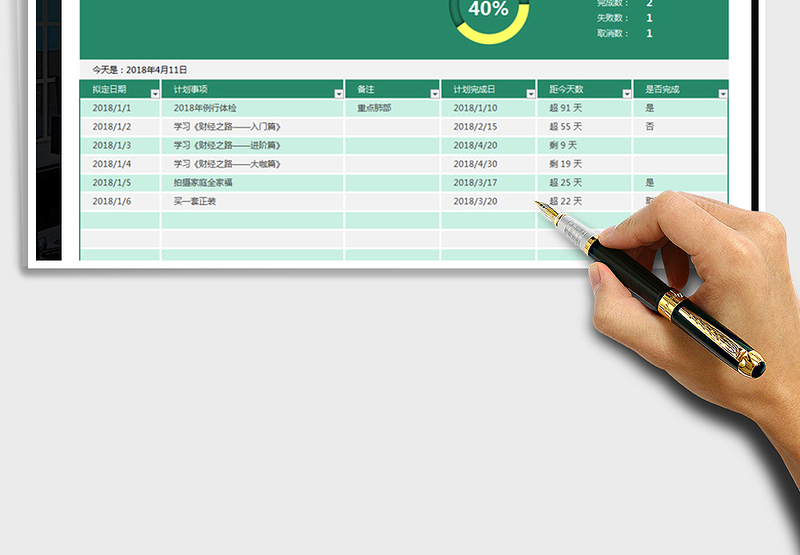Open the 备注 column filter dropdown
Image resolution: width=800 pixels, height=555 pixels.
pyautogui.click(x=434, y=93)
